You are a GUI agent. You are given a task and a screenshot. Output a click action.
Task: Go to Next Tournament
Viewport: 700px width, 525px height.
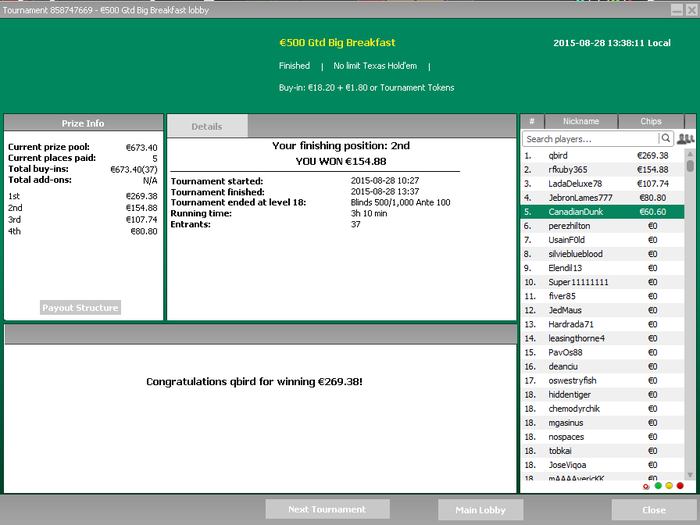pos(327,509)
